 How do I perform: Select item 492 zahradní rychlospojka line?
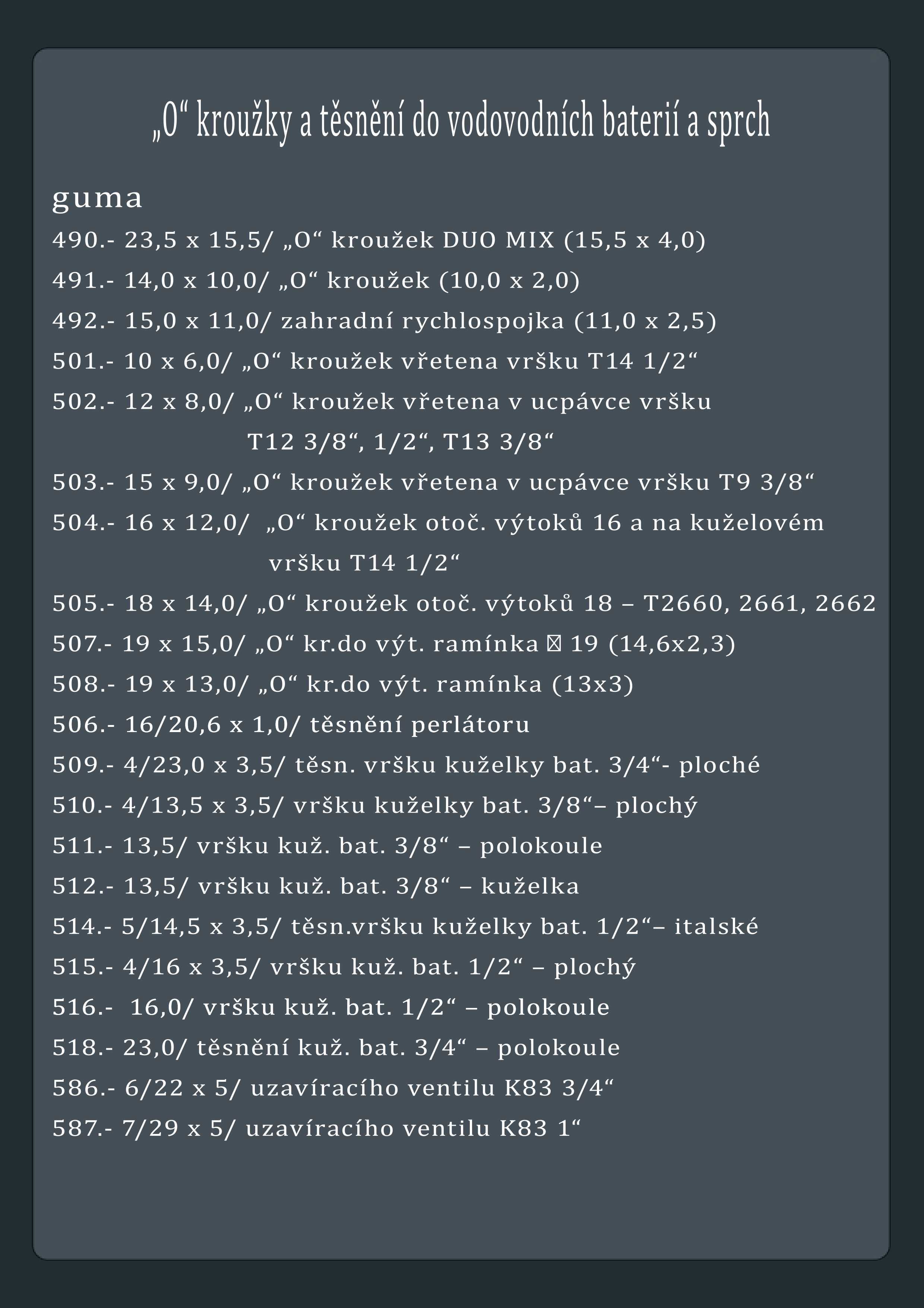384,321
